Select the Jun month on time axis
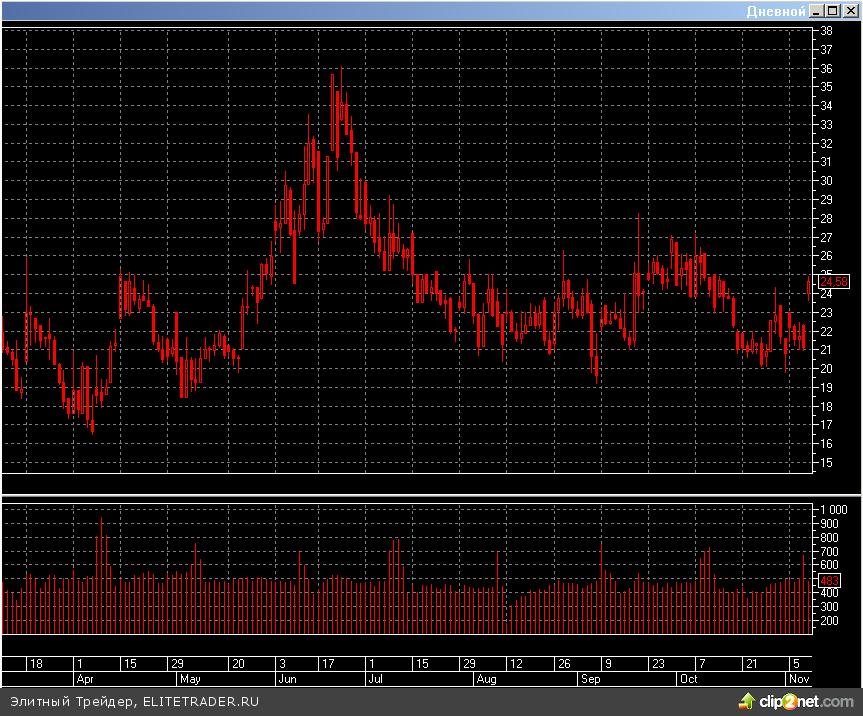863x716 pixels. click(286, 678)
